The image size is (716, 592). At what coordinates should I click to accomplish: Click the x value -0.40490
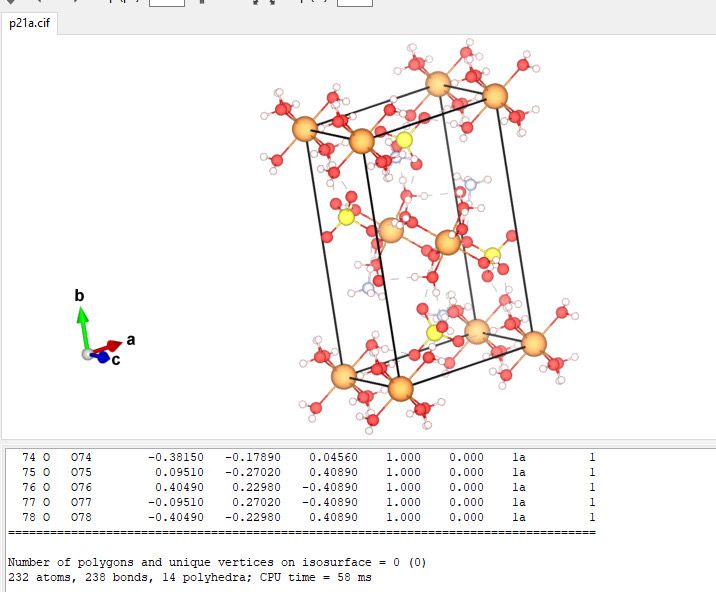[176, 518]
